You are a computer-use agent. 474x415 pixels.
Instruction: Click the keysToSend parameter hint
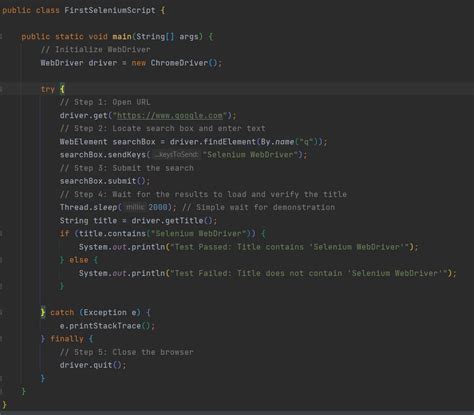[x=176, y=155]
